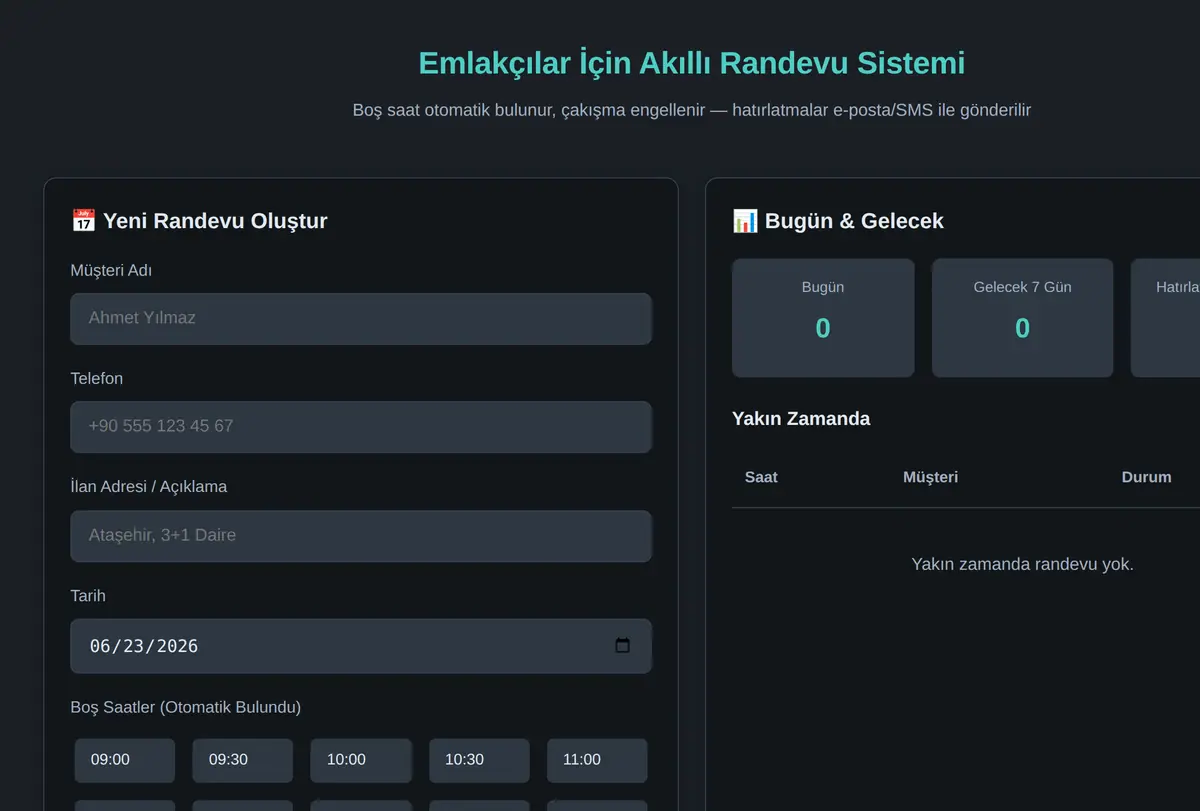Click the 'Boş Saatler (Otomatik Bulundu)' label
The width and height of the screenshot is (1200, 811).
(186, 707)
